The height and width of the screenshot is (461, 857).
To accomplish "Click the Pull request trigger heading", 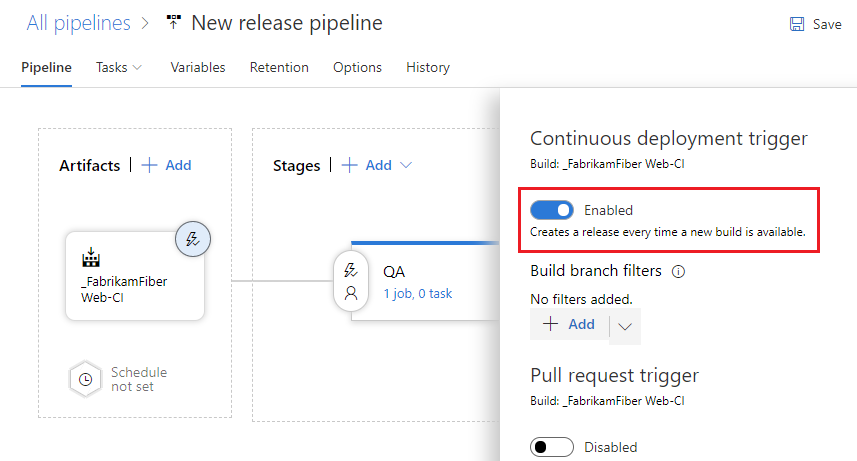I will tap(614, 376).
